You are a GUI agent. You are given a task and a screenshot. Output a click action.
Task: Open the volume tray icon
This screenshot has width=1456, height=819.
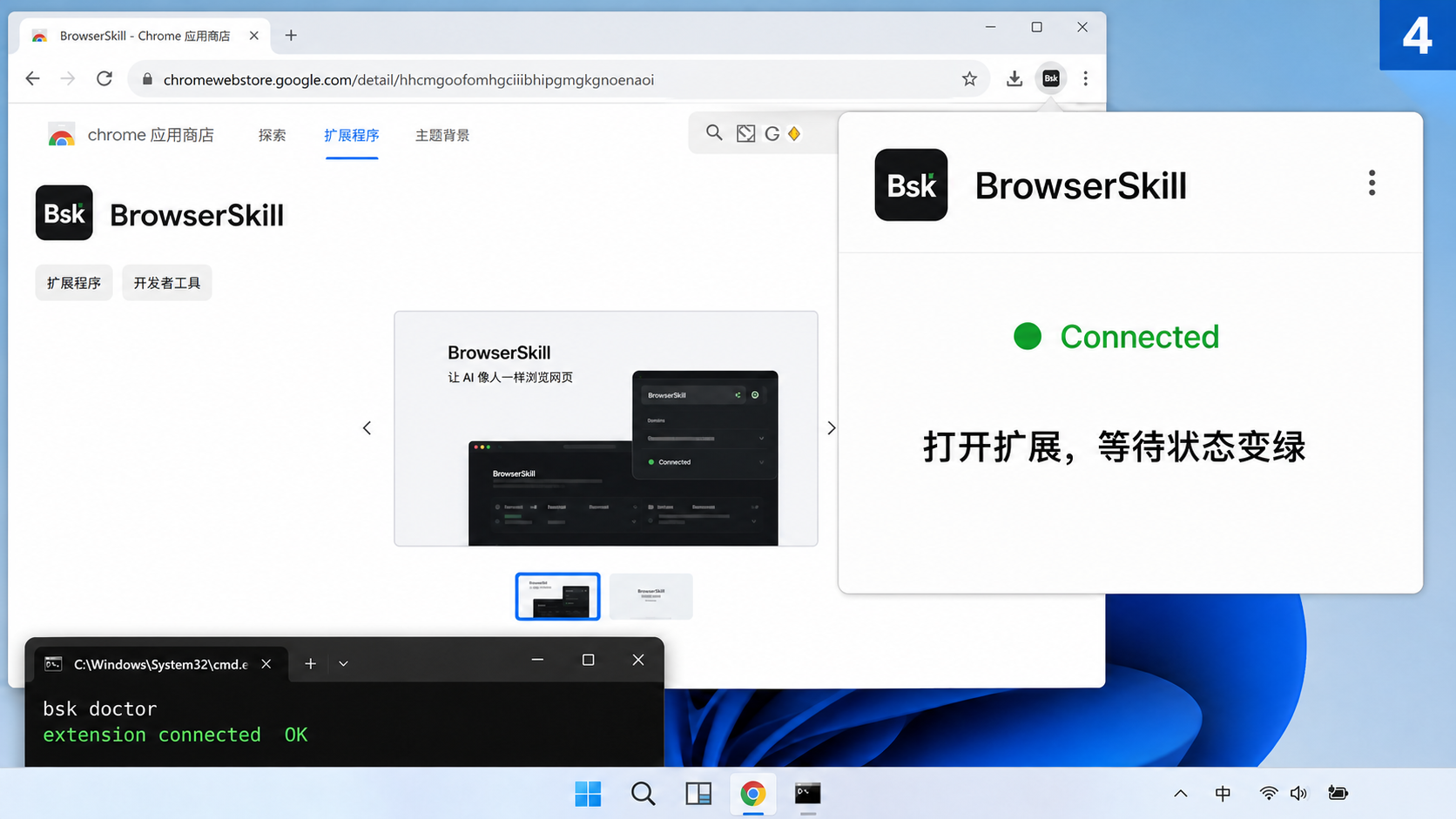point(1298,793)
